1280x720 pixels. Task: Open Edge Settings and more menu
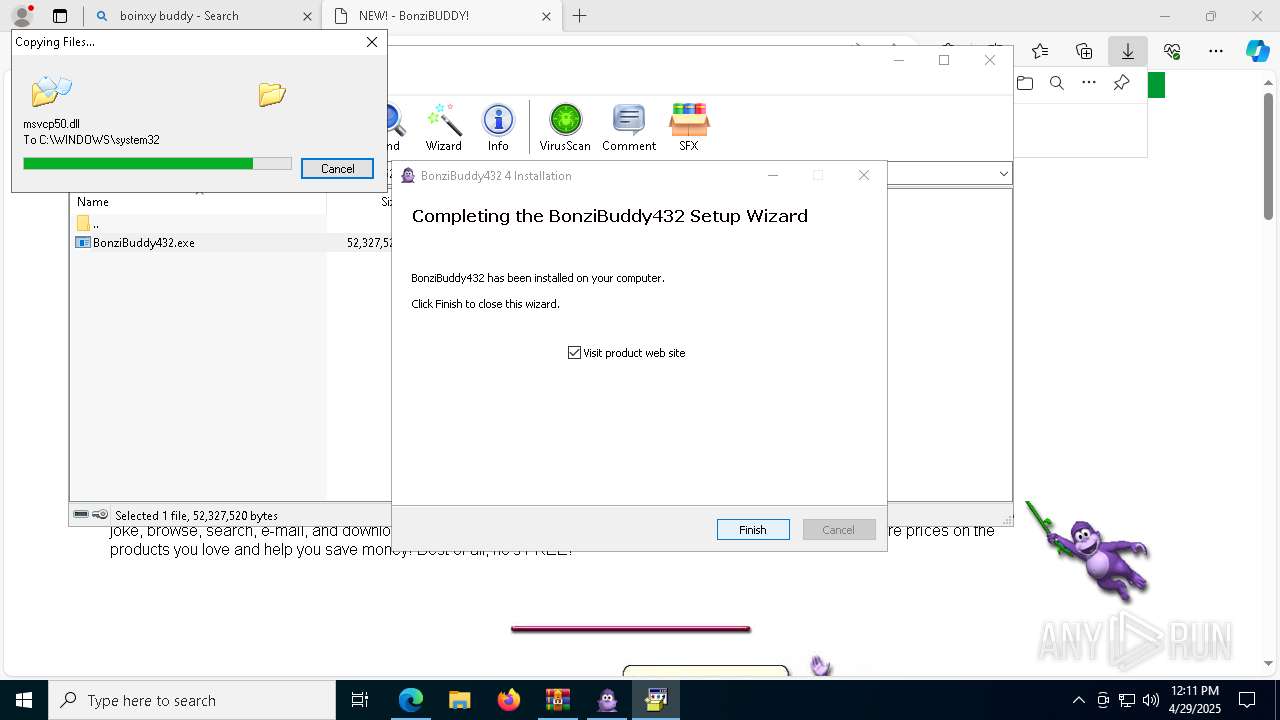coord(1216,51)
